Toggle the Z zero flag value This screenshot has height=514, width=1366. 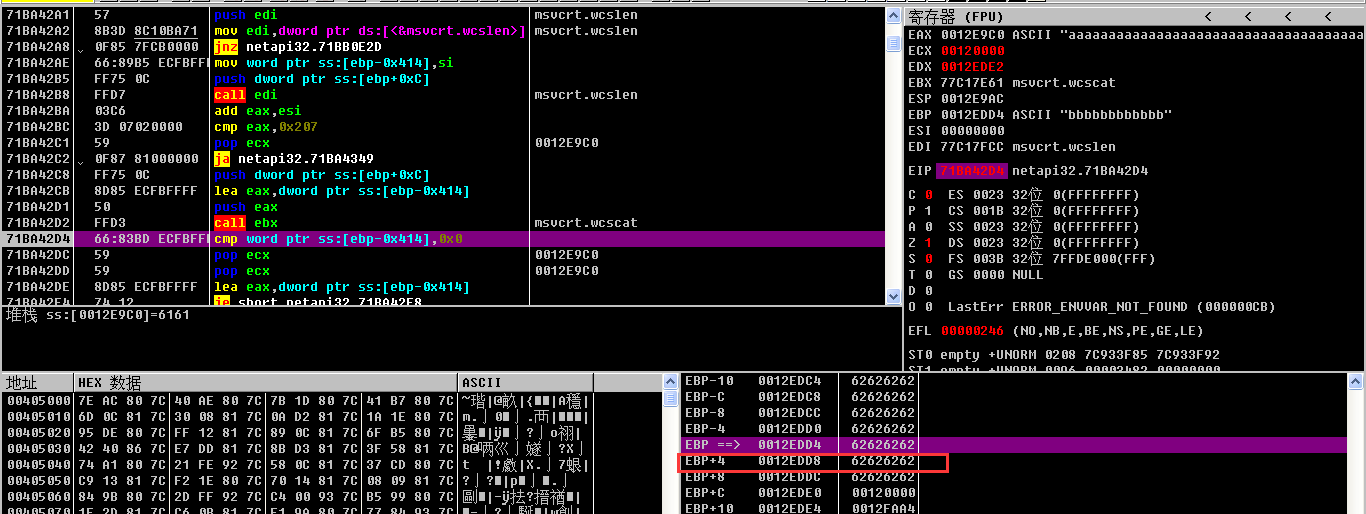point(929,243)
